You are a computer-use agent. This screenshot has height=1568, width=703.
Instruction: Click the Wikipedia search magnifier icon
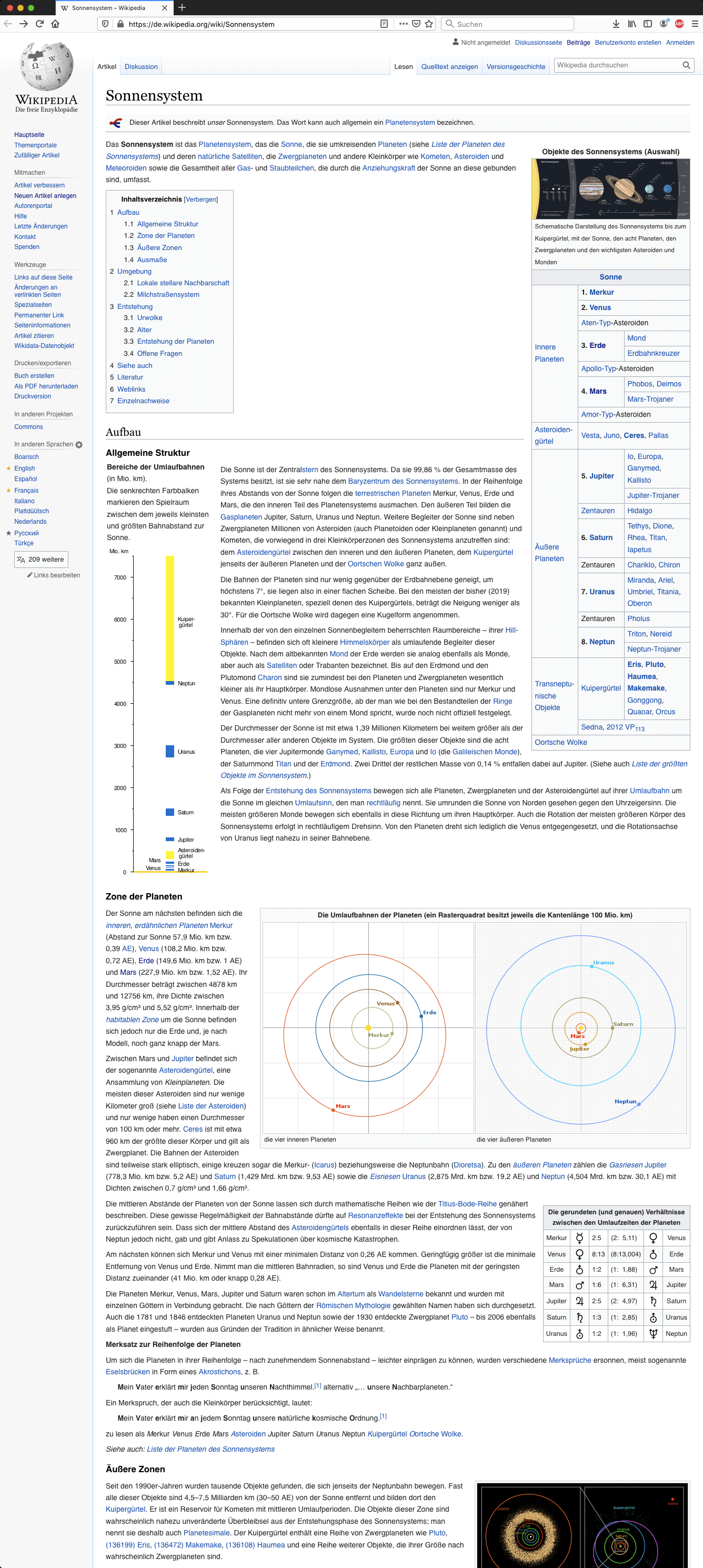point(686,65)
